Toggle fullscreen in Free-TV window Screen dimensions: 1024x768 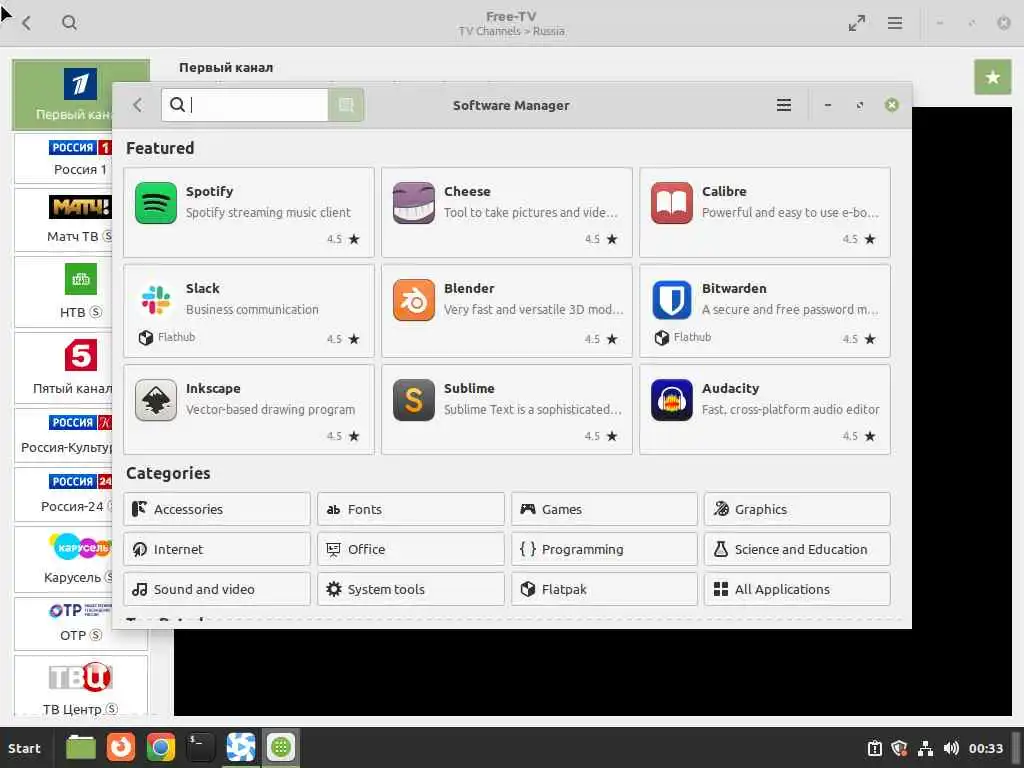pos(857,23)
